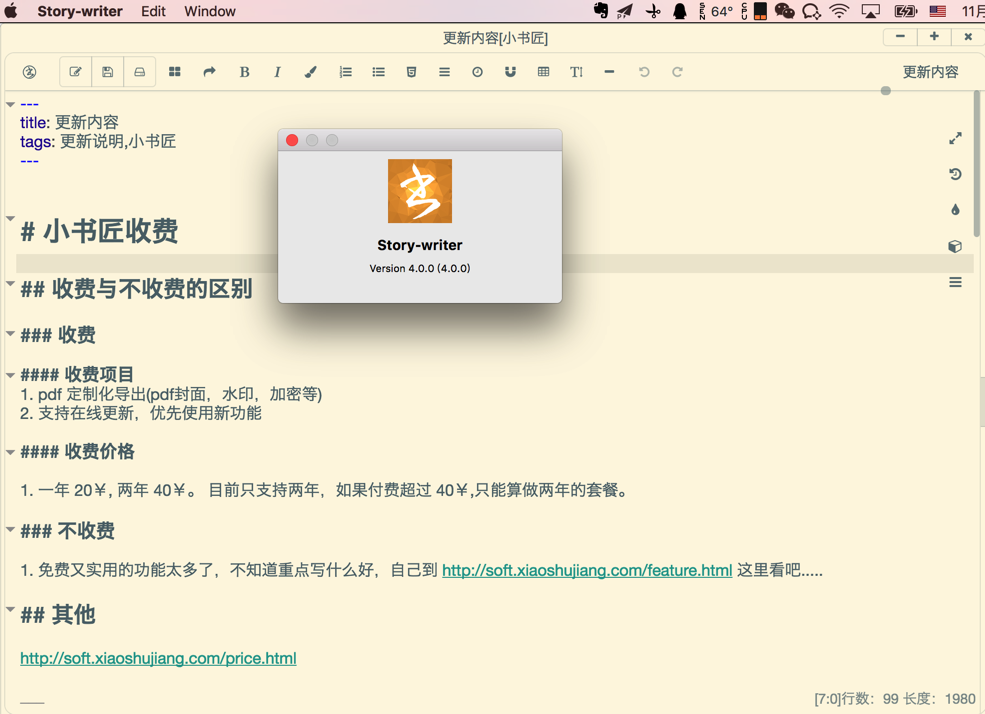Collapse the '## 其他' section

(10, 609)
